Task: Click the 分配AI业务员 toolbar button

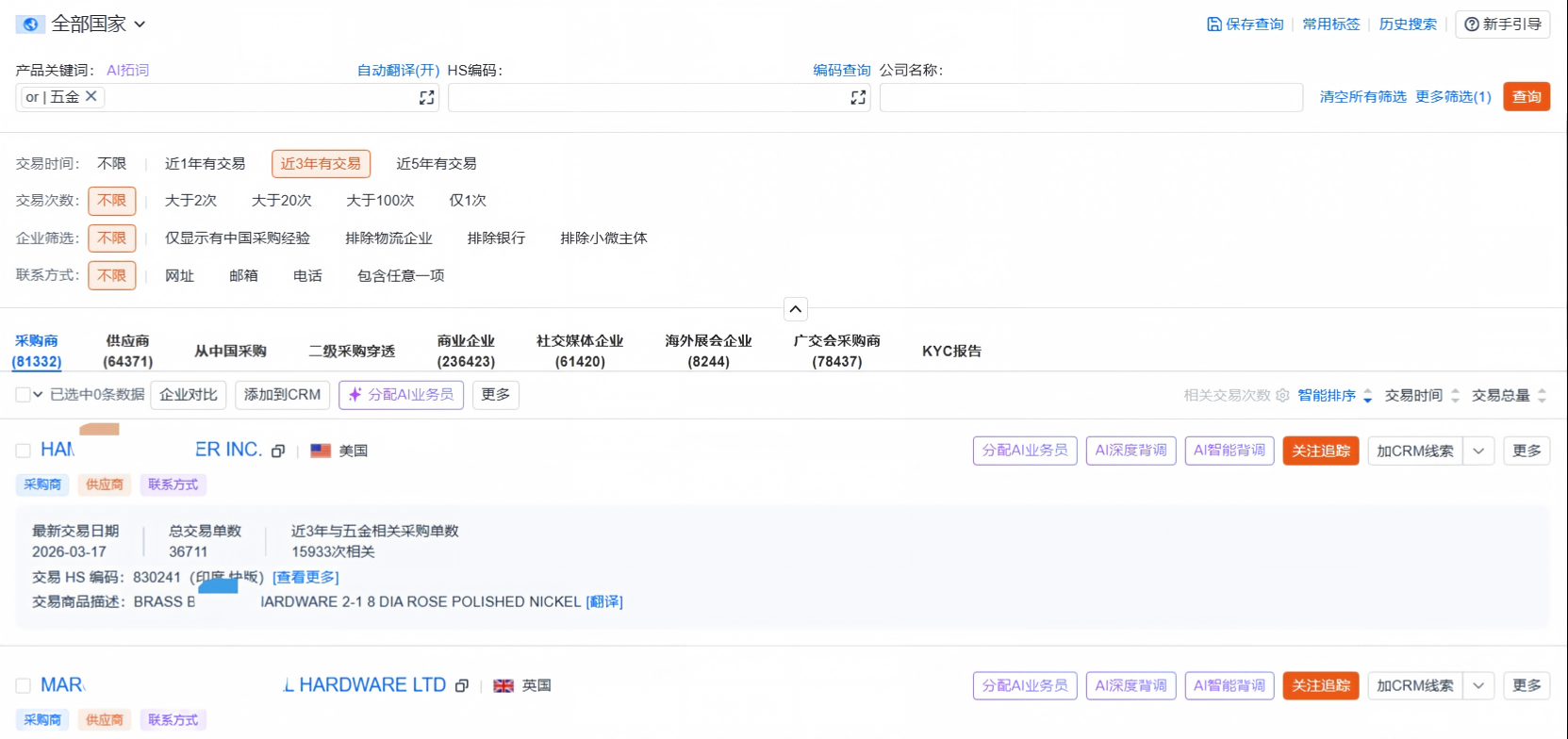Action: 401,395
